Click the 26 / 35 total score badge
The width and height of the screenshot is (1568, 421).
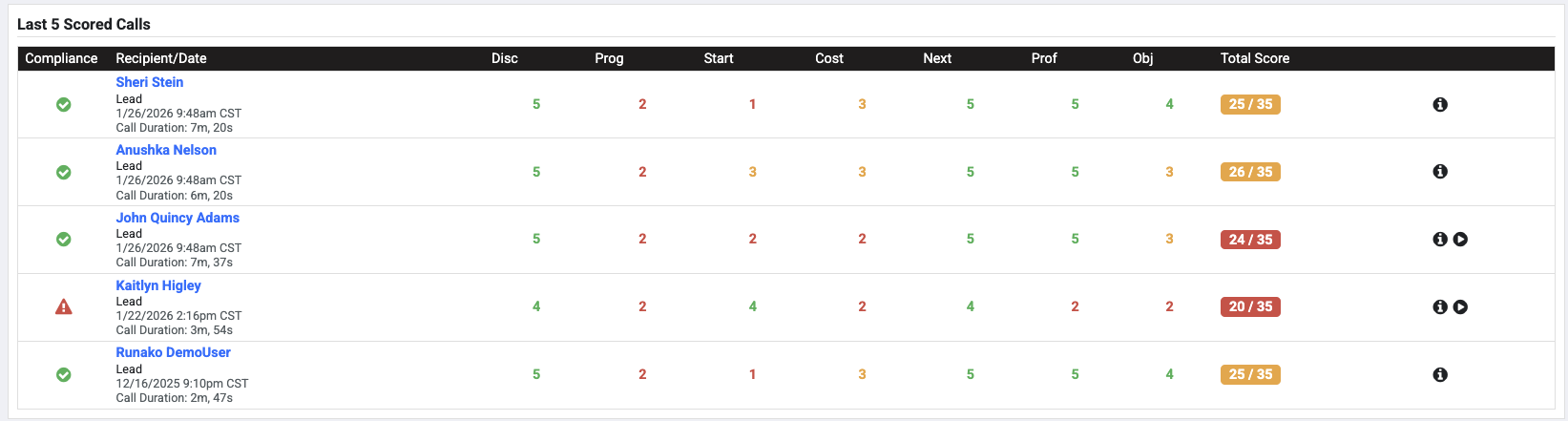pyautogui.click(x=1250, y=172)
